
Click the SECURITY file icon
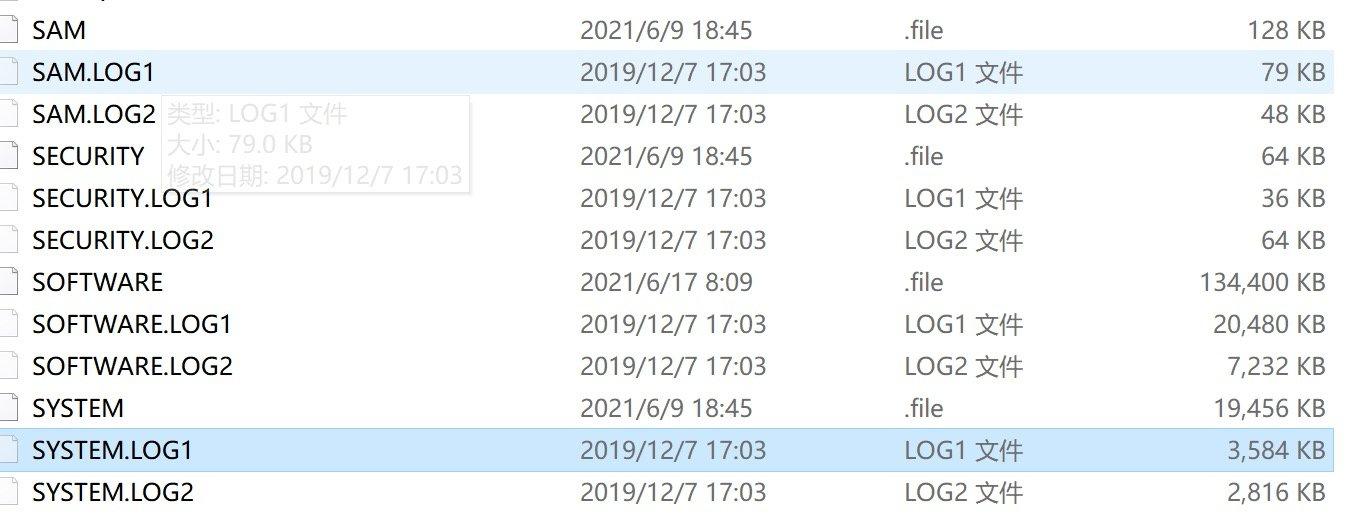click(8, 156)
